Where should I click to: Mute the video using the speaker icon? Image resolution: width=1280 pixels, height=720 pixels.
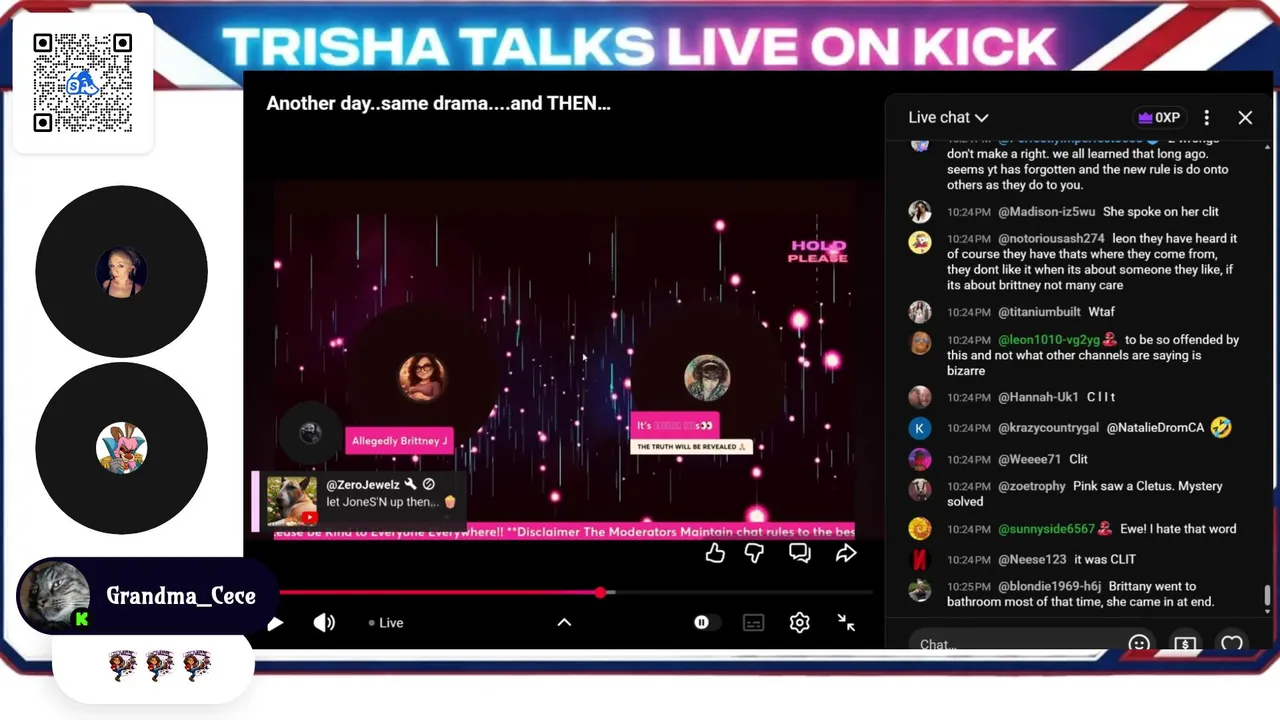click(x=324, y=623)
